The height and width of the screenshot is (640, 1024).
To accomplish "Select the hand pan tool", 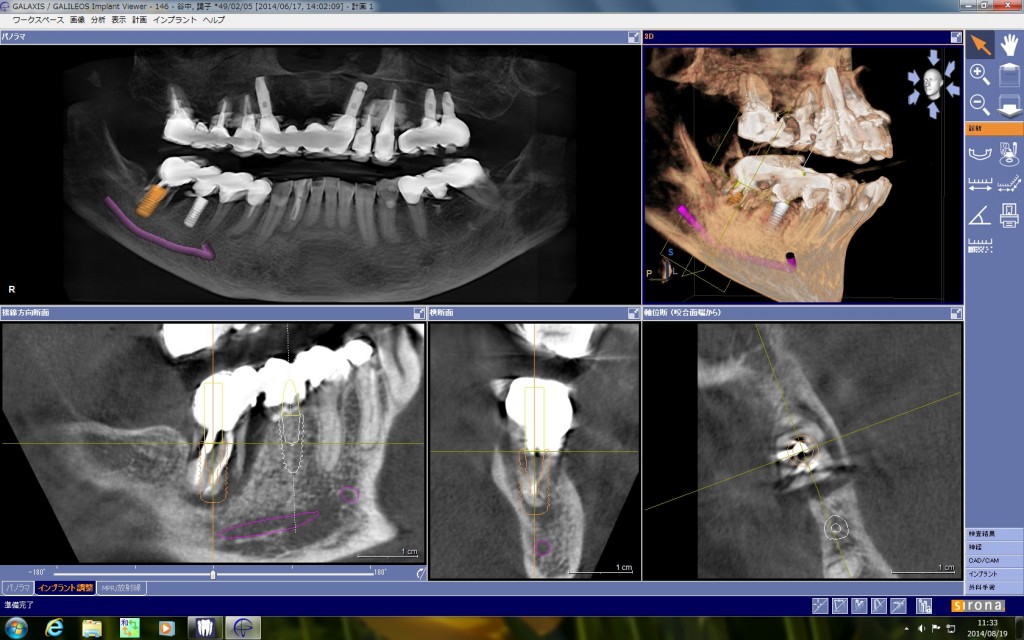I will click(x=1009, y=44).
